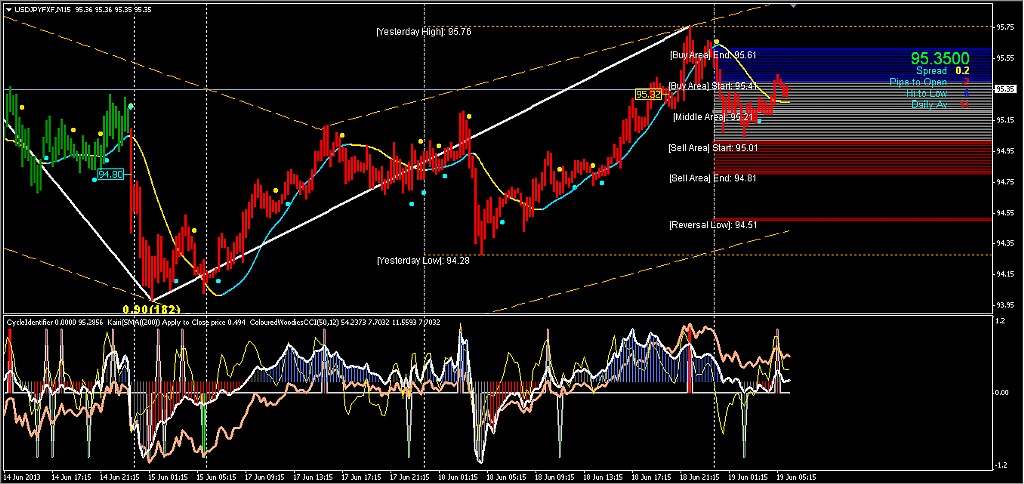The width and height of the screenshot is (1024, 484).
Task: Click the [Reversal Low]: 94.51 label
Action: 712,225
